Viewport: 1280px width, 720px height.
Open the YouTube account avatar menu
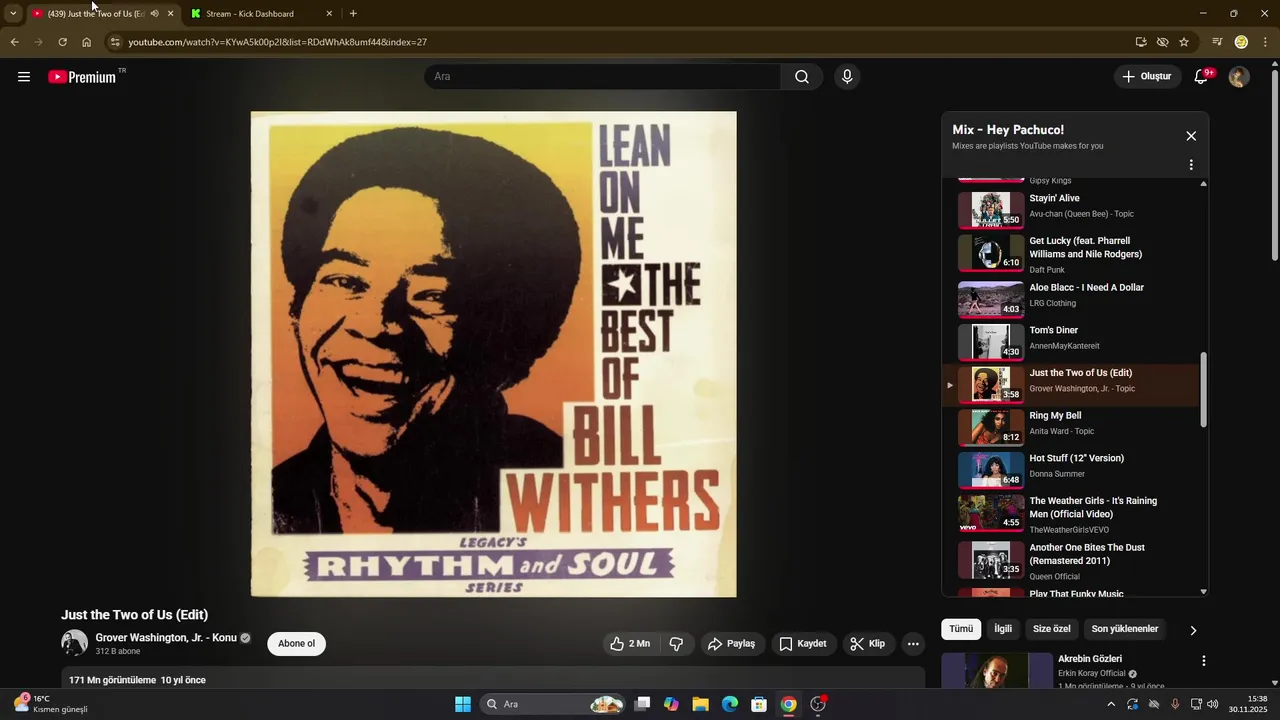[x=1239, y=77]
